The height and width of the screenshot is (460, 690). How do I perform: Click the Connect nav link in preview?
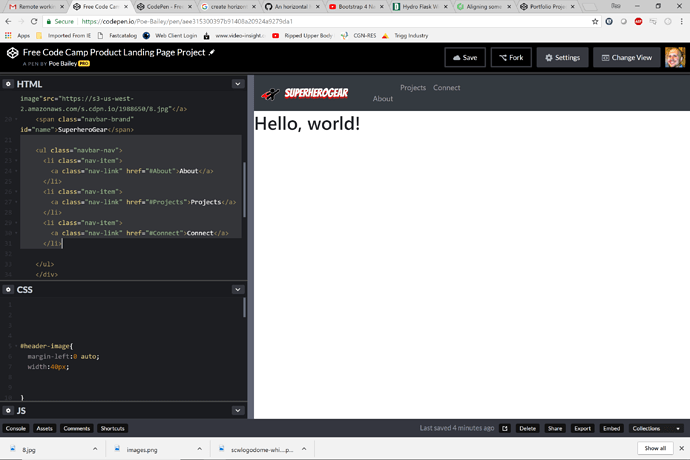[446, 88]
